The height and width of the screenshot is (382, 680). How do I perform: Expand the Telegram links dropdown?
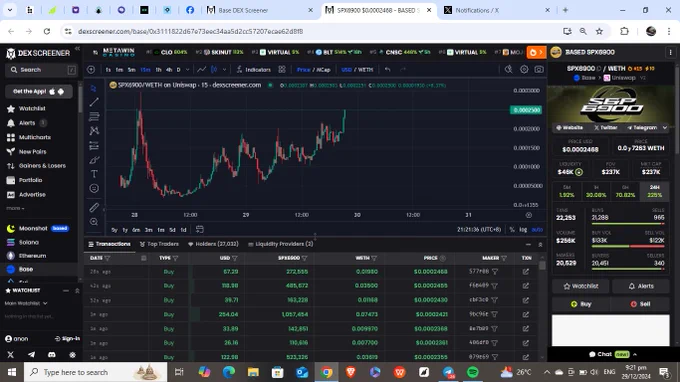click(664, 127)
